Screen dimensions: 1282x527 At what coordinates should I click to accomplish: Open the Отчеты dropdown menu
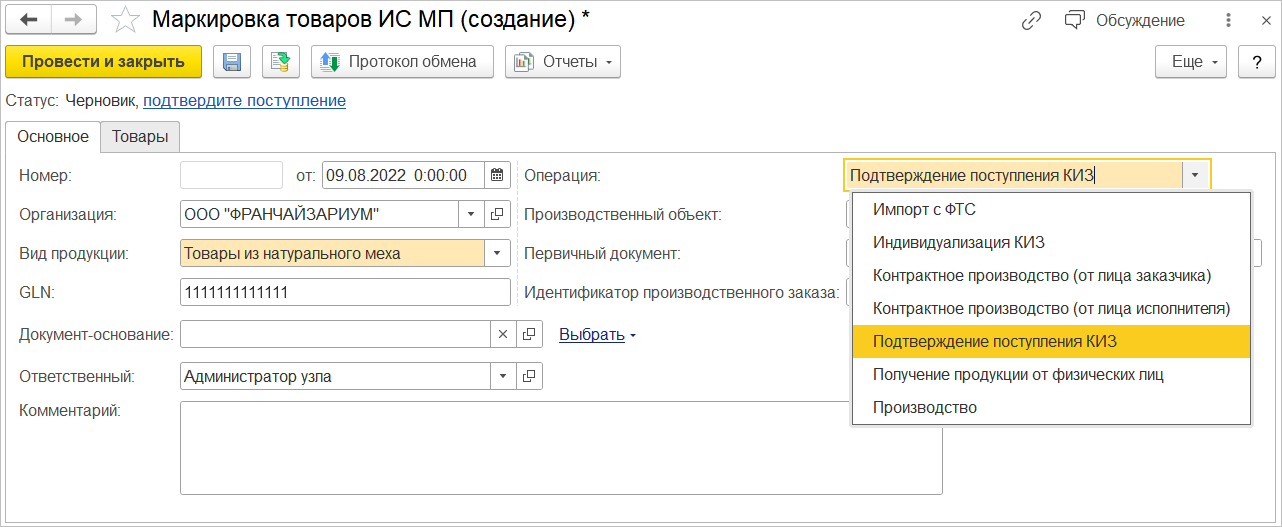tap(565, 62)
